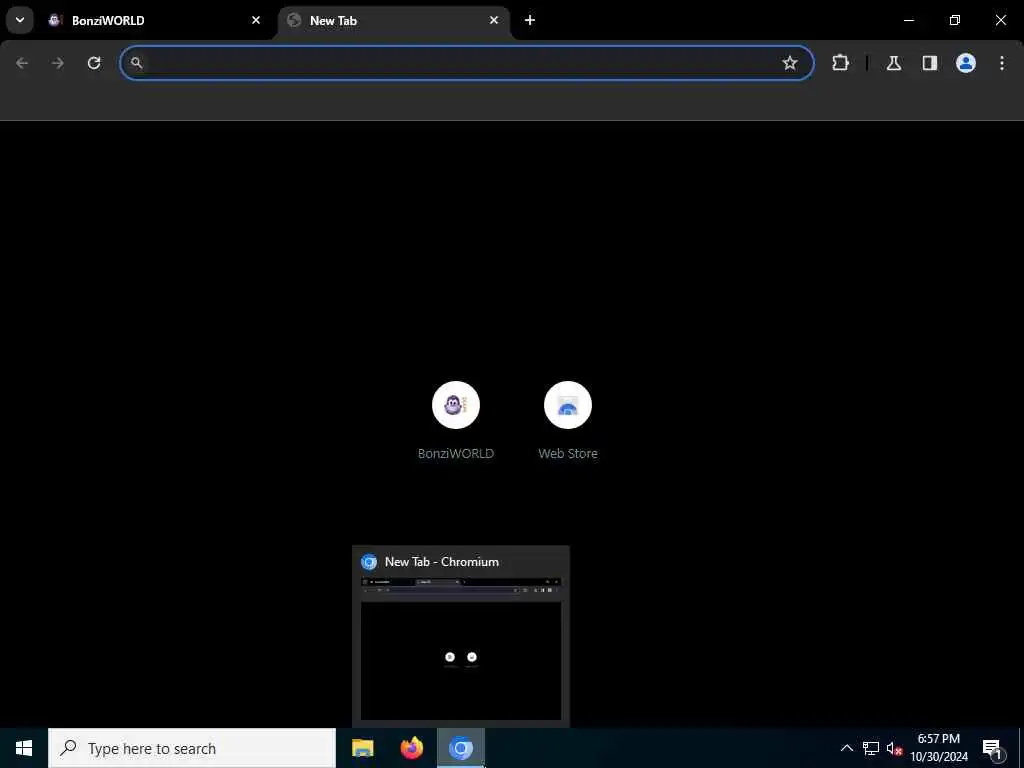Click the taskbar search box
The image size is (1024, 768).
click(192, 748)
